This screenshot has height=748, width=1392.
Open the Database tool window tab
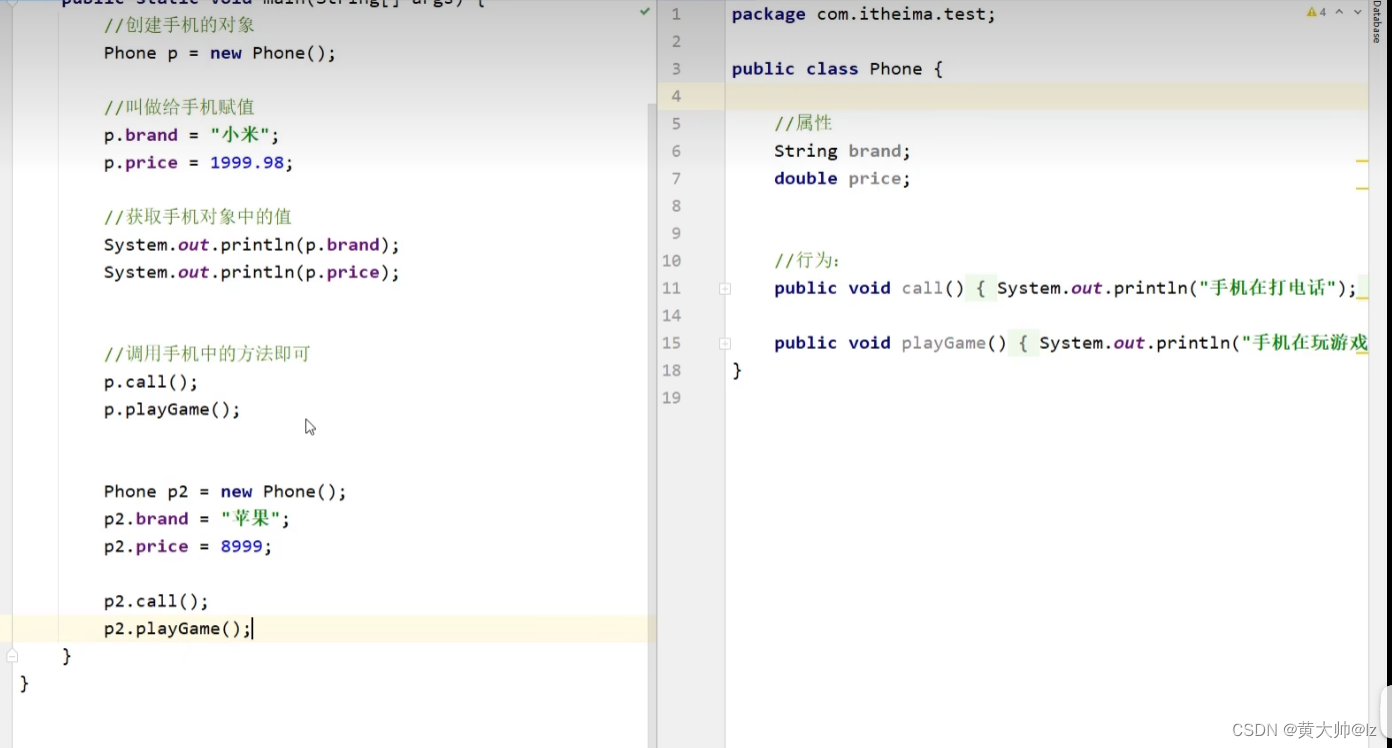click(1376, 22)
